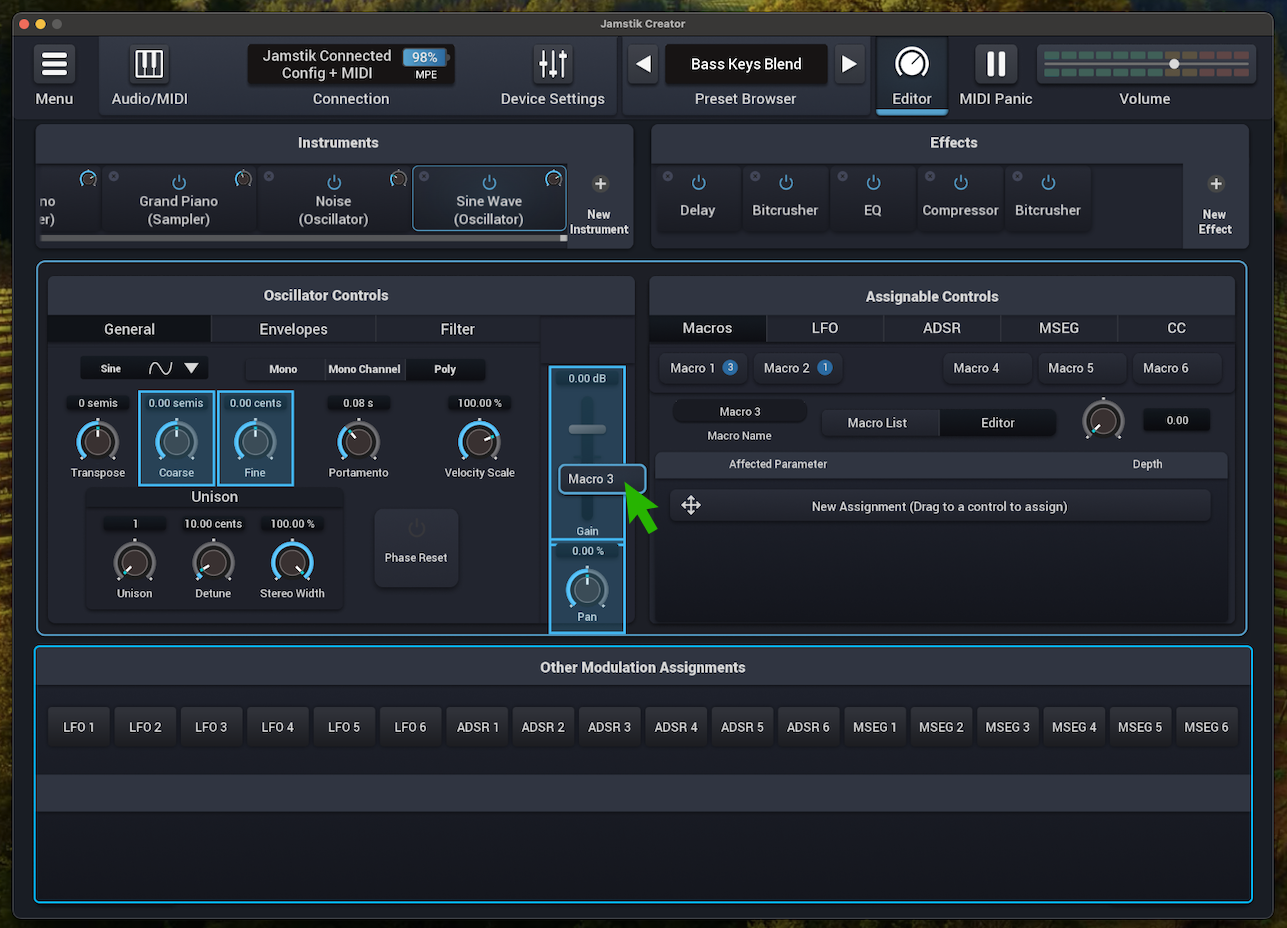Viewport: 1287px width, 928px height.
Task: Click the Phase Reset button
Action: click(416, 548)
